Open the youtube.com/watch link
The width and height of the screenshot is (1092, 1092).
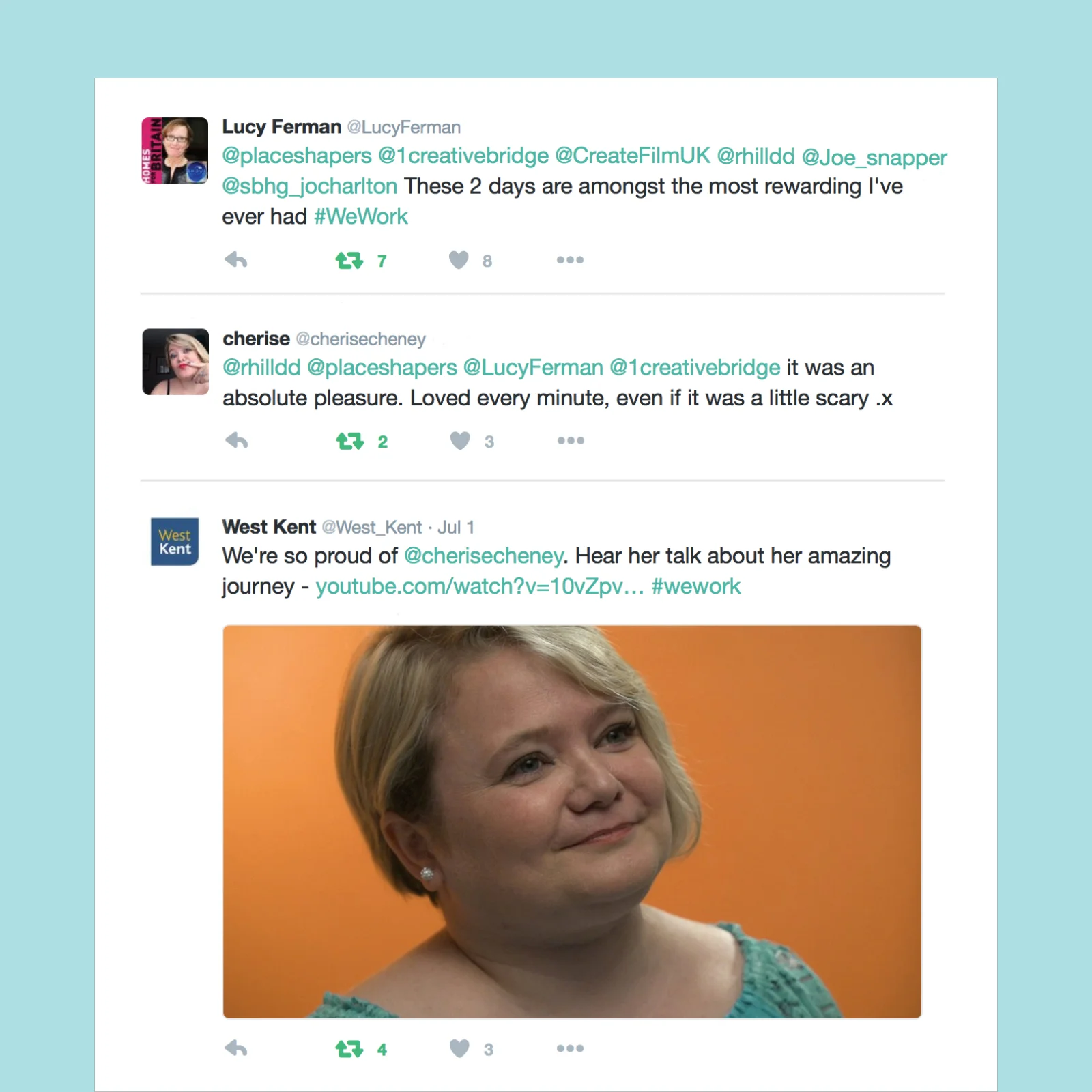pos(480,587)
